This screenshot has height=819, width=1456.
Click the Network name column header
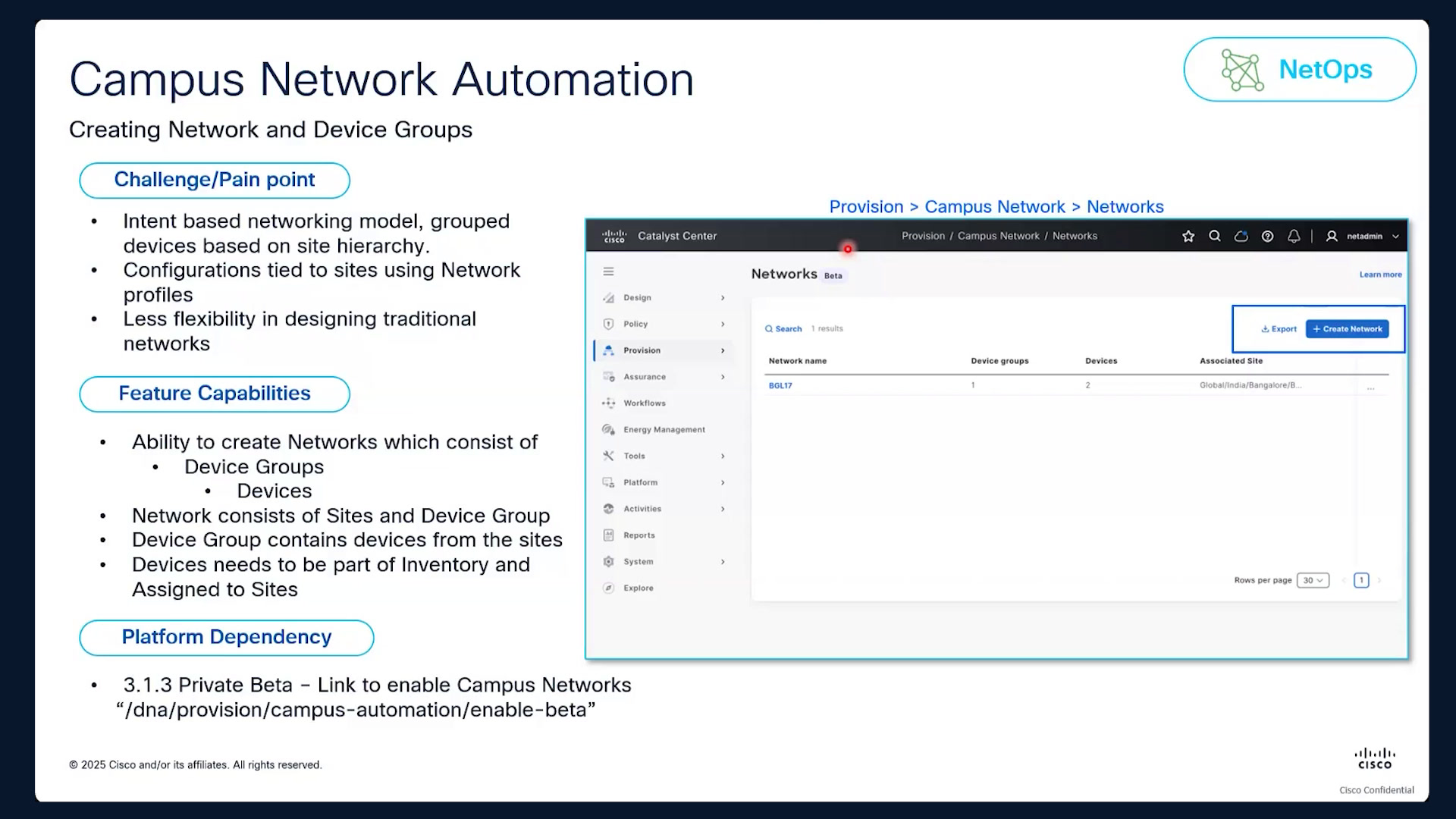click(798, 361)
